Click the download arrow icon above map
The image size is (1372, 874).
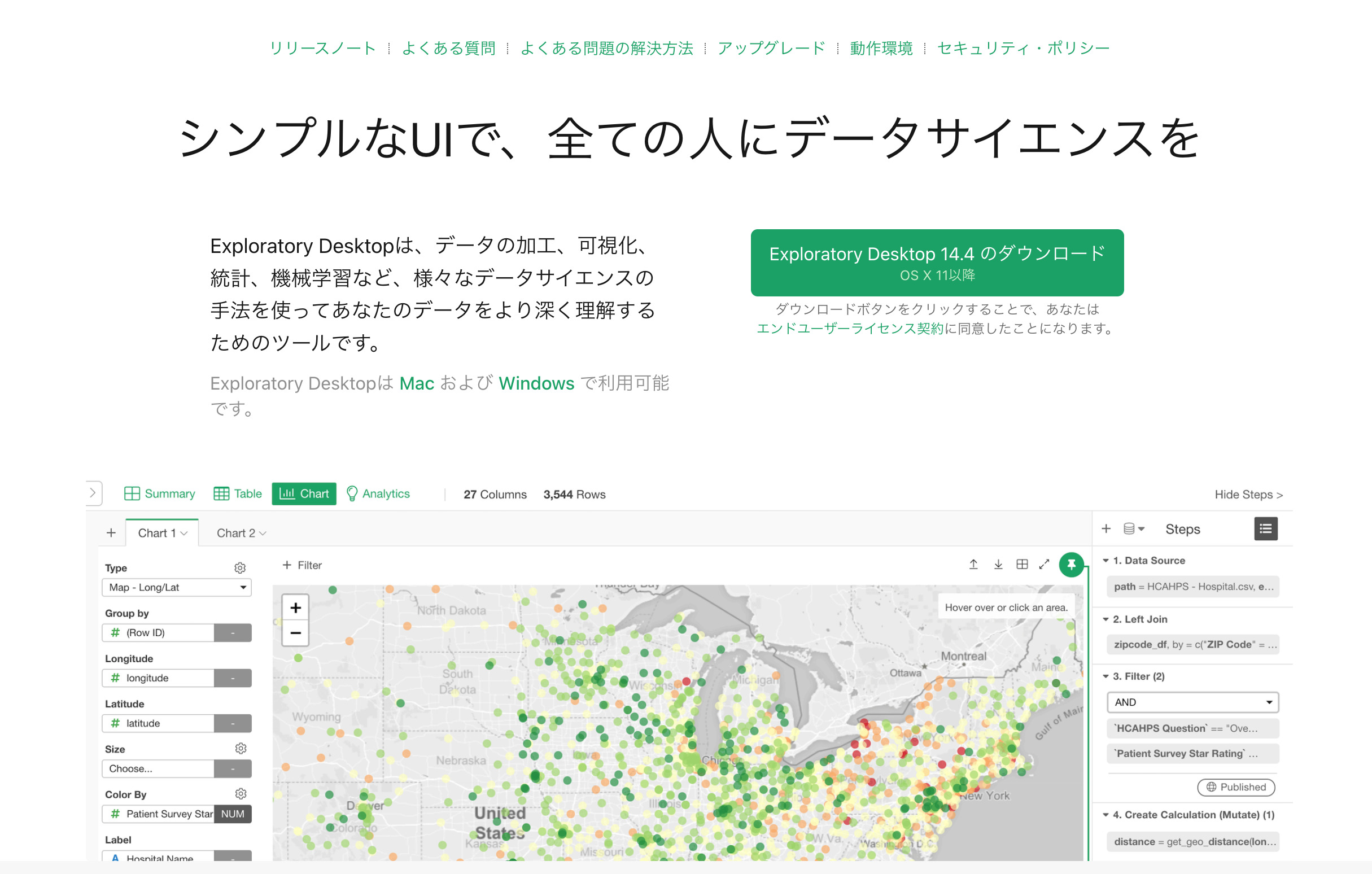998,565
